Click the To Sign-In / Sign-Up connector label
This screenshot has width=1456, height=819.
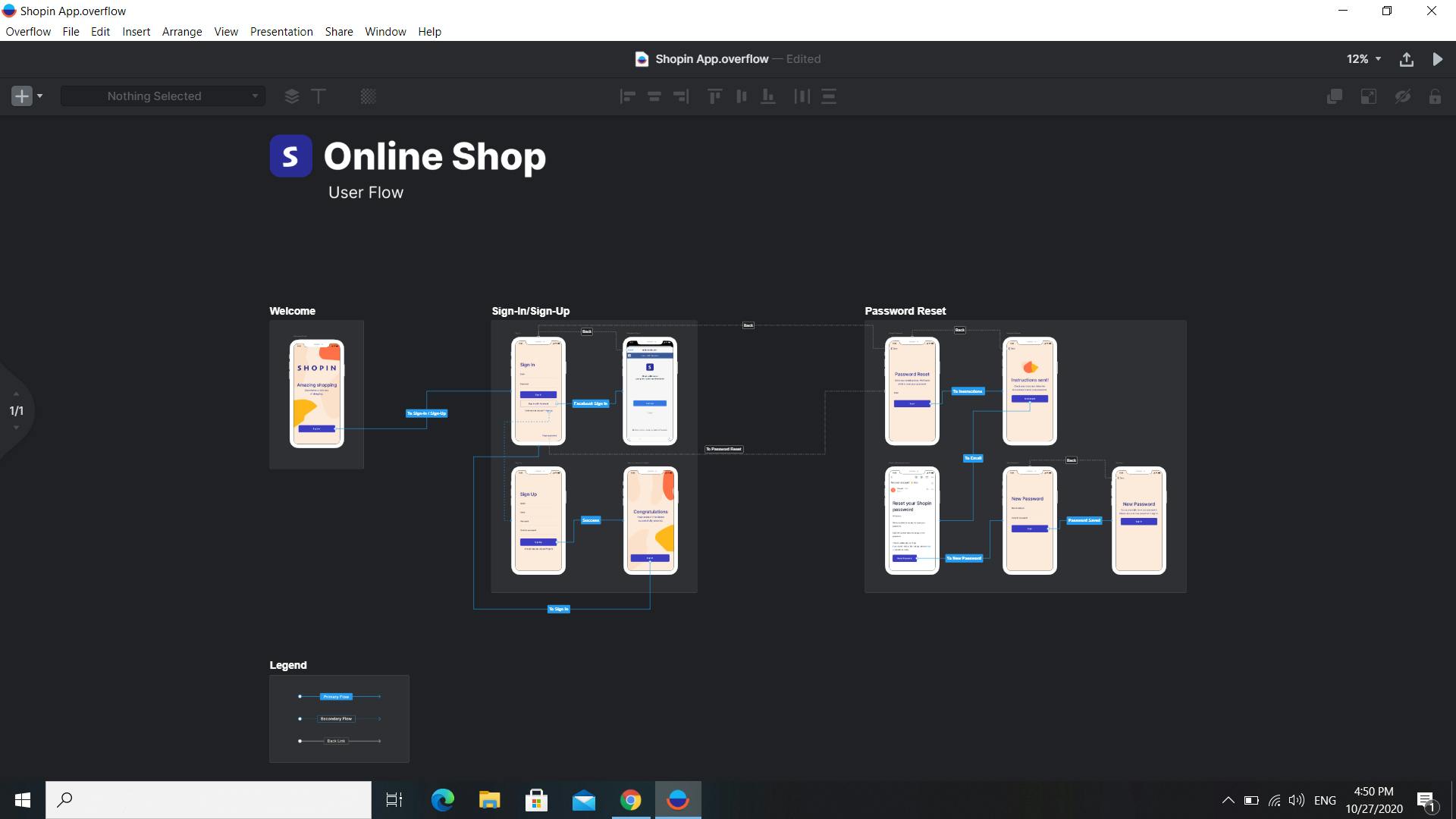pyautogui.click(x=426, y=413)
